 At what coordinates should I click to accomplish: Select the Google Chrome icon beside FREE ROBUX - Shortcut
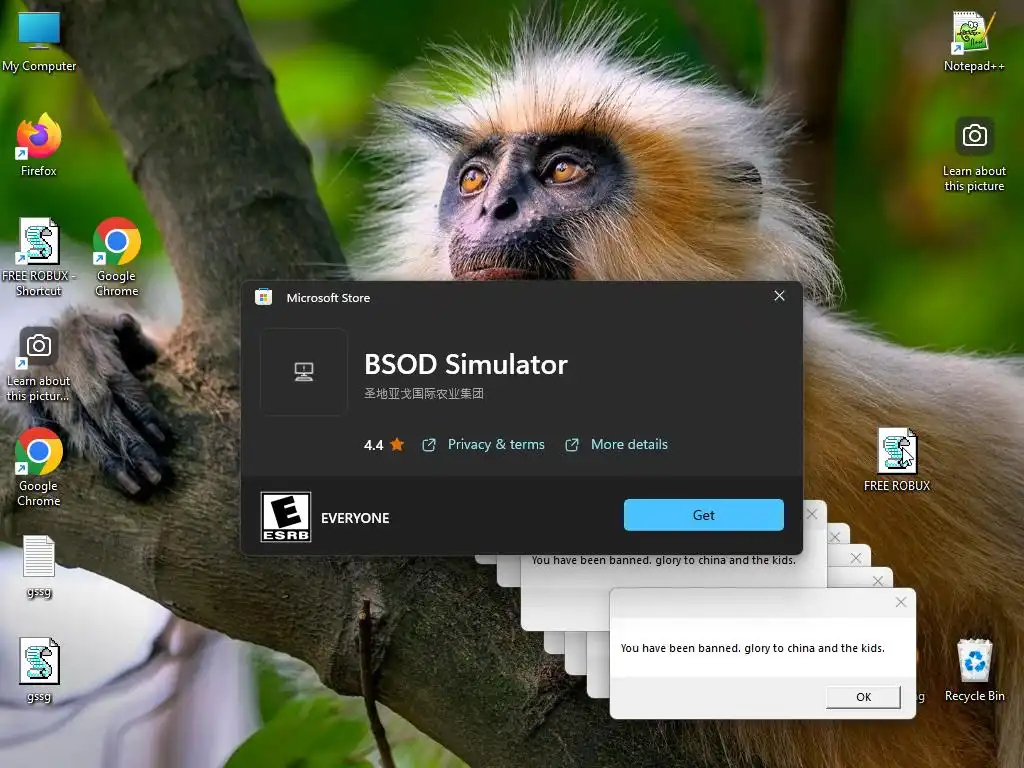(117, 257)
